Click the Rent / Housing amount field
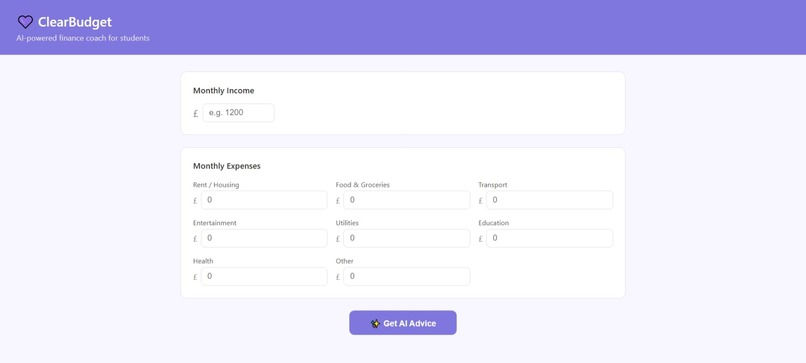The width and height of the screenshot is (806, 363). (264, 200)
